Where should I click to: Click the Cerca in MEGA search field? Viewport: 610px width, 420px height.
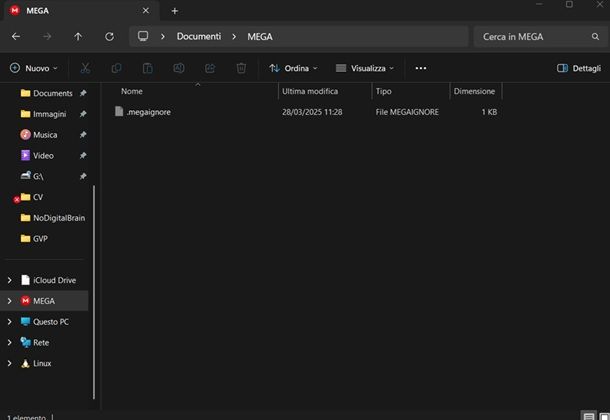click(538, 37)
